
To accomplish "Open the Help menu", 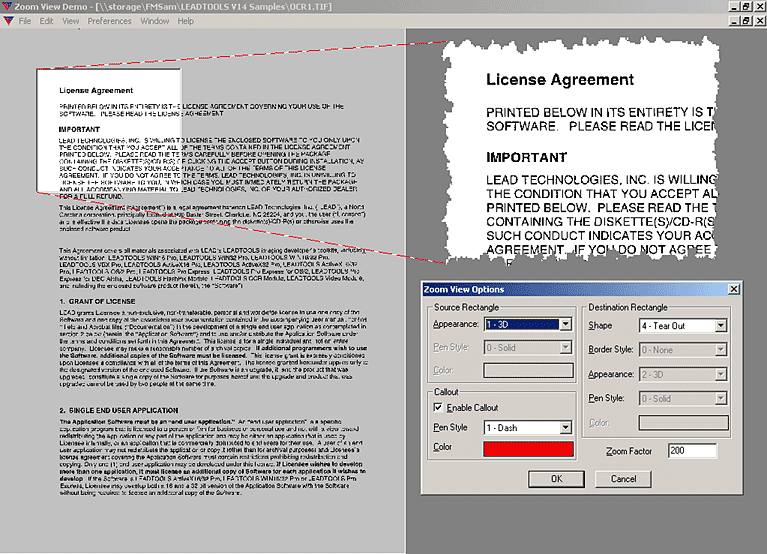I will click(185, 21).
